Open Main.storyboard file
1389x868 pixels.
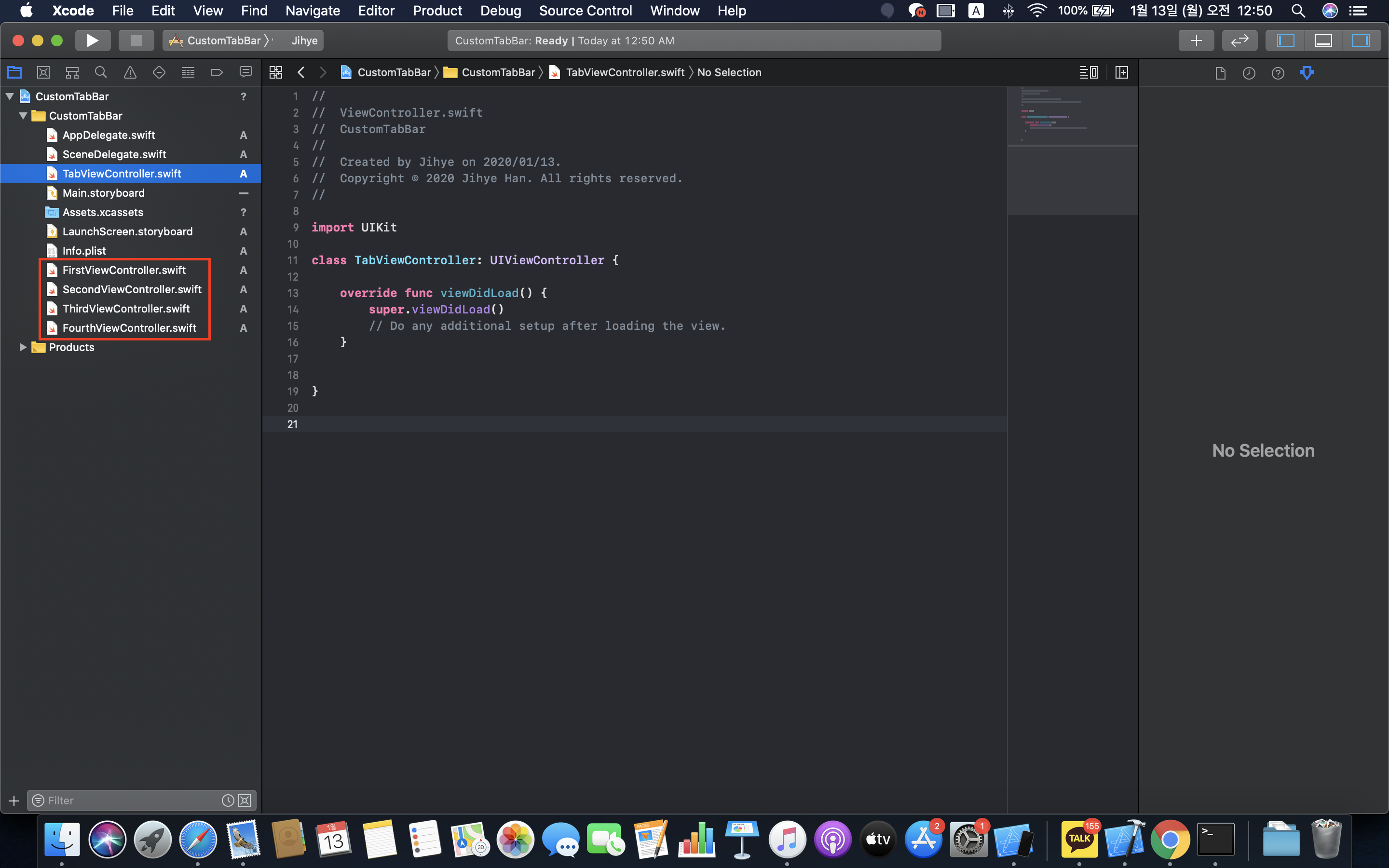(103, 193)
